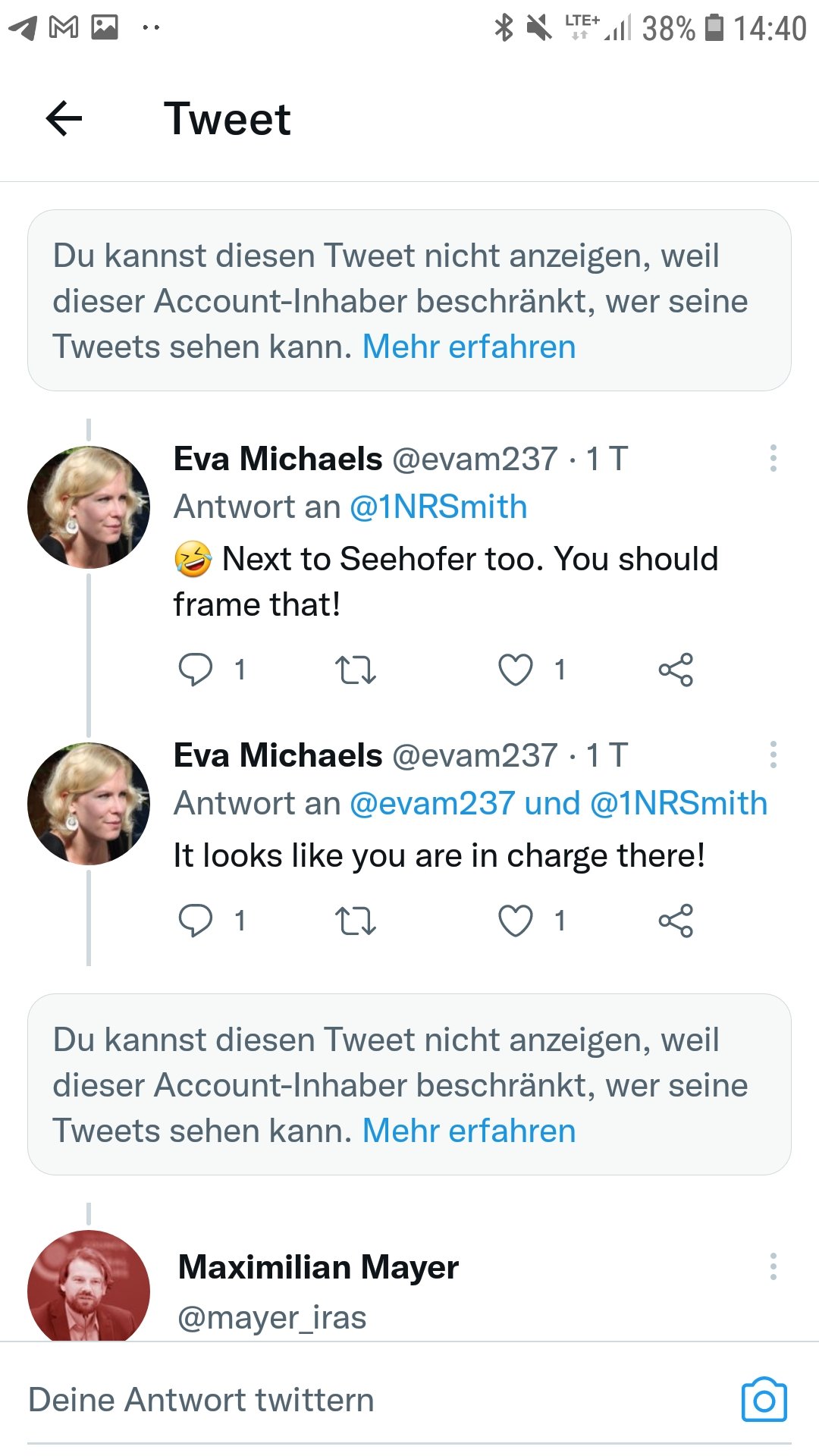Open the @1NRSmith mention in first reply
The width and height of the screenshot is (819, 1456).
[x=438, y=507]
